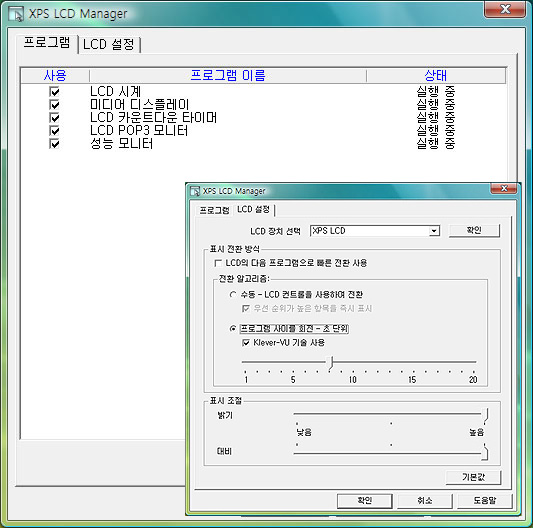Image resolution: width=533 pixels, height=528 pixels.
Task: Sort by the 사용 column header
Action: click(x=55, y=75)
